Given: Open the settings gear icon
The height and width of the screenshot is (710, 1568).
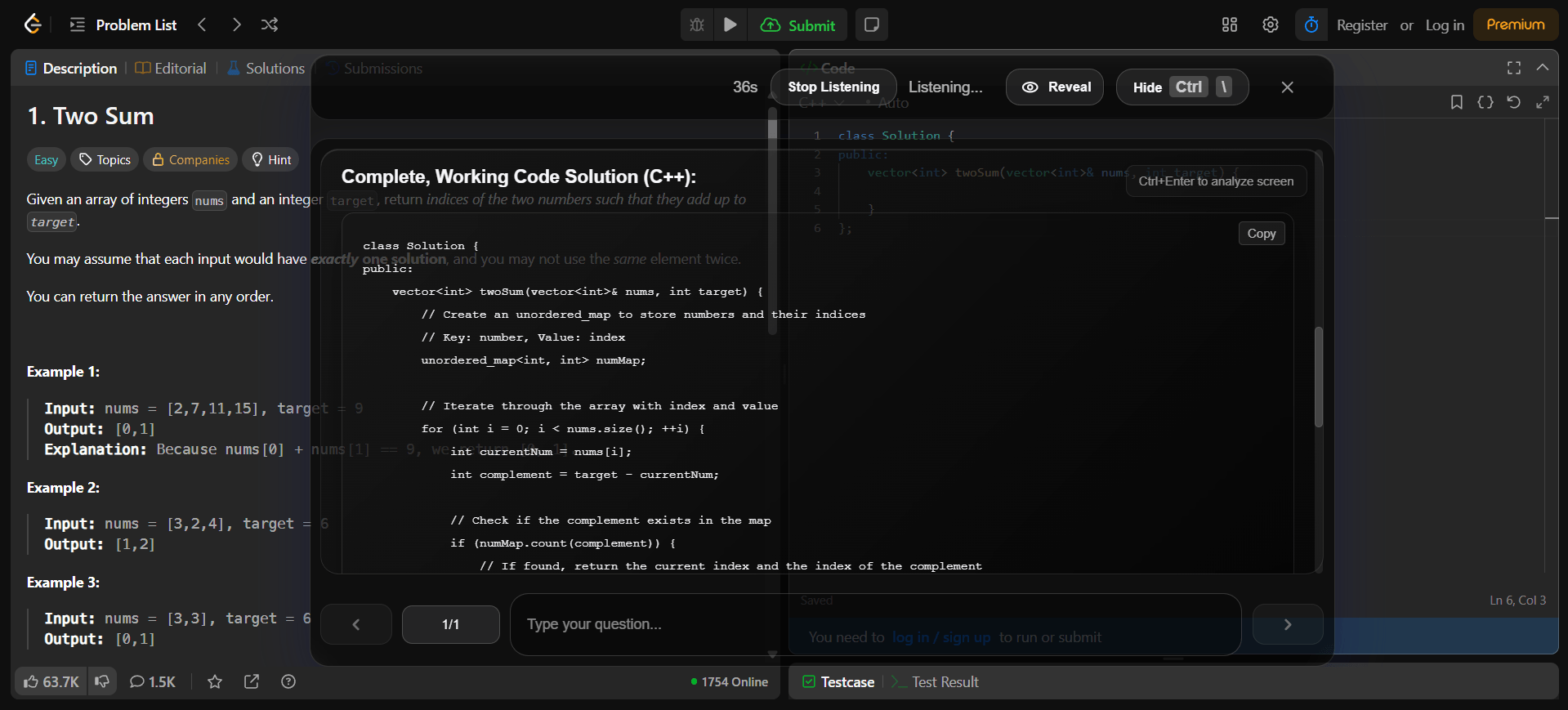Looking at the screenshot, I should click(1270, 25).
